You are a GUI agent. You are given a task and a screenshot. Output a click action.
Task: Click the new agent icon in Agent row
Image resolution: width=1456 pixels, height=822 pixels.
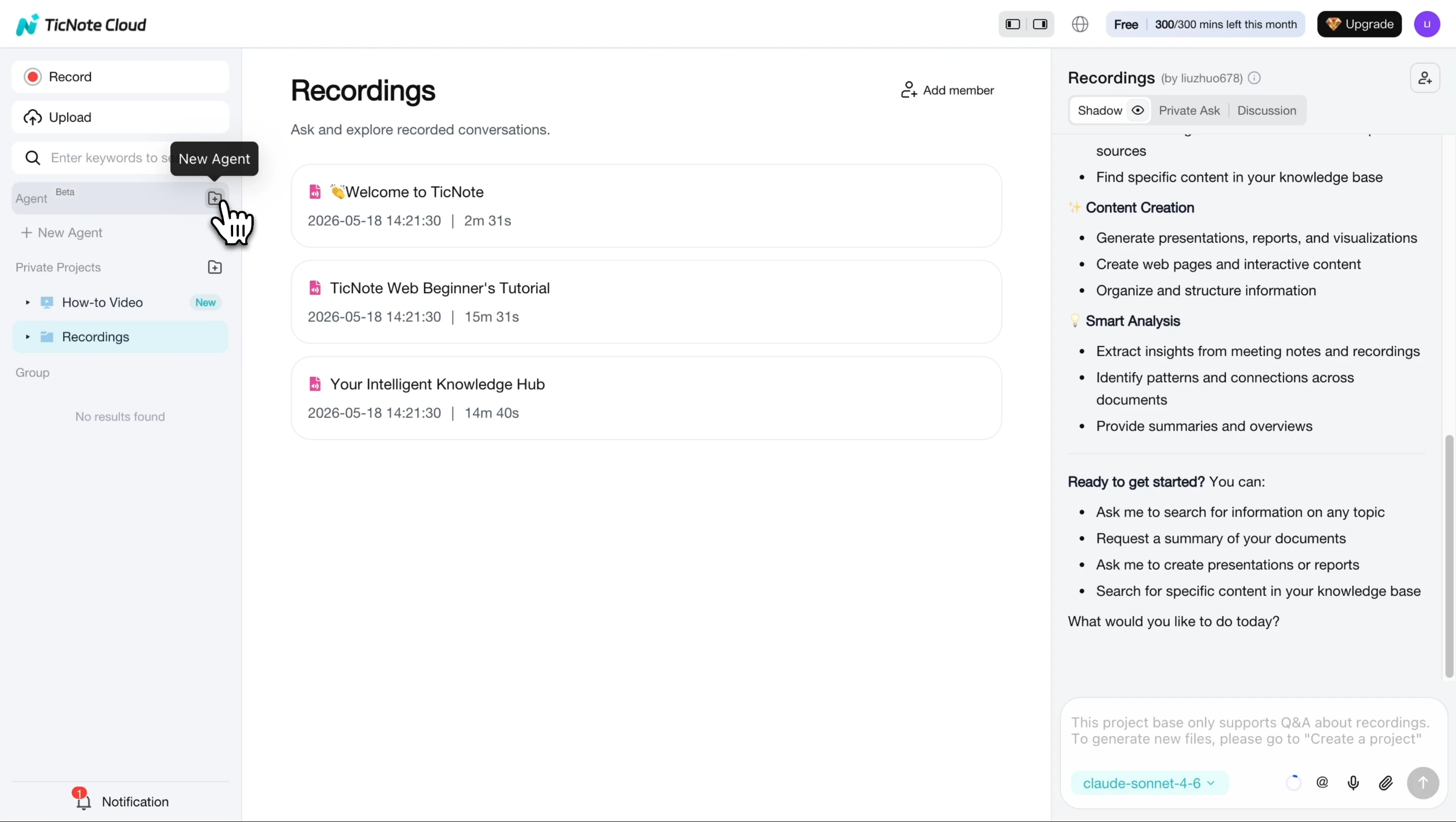pos(215,198)
